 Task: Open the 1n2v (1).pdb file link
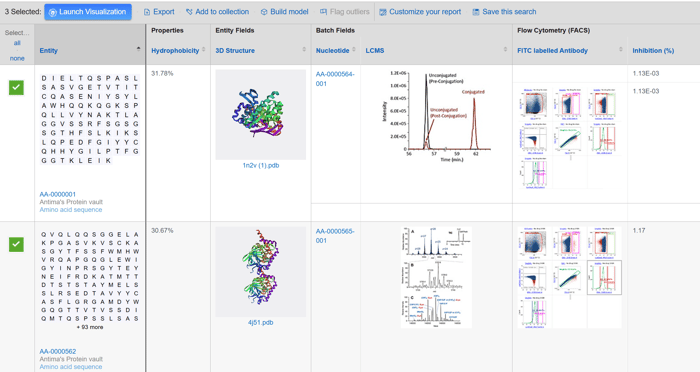click(261, 165)
